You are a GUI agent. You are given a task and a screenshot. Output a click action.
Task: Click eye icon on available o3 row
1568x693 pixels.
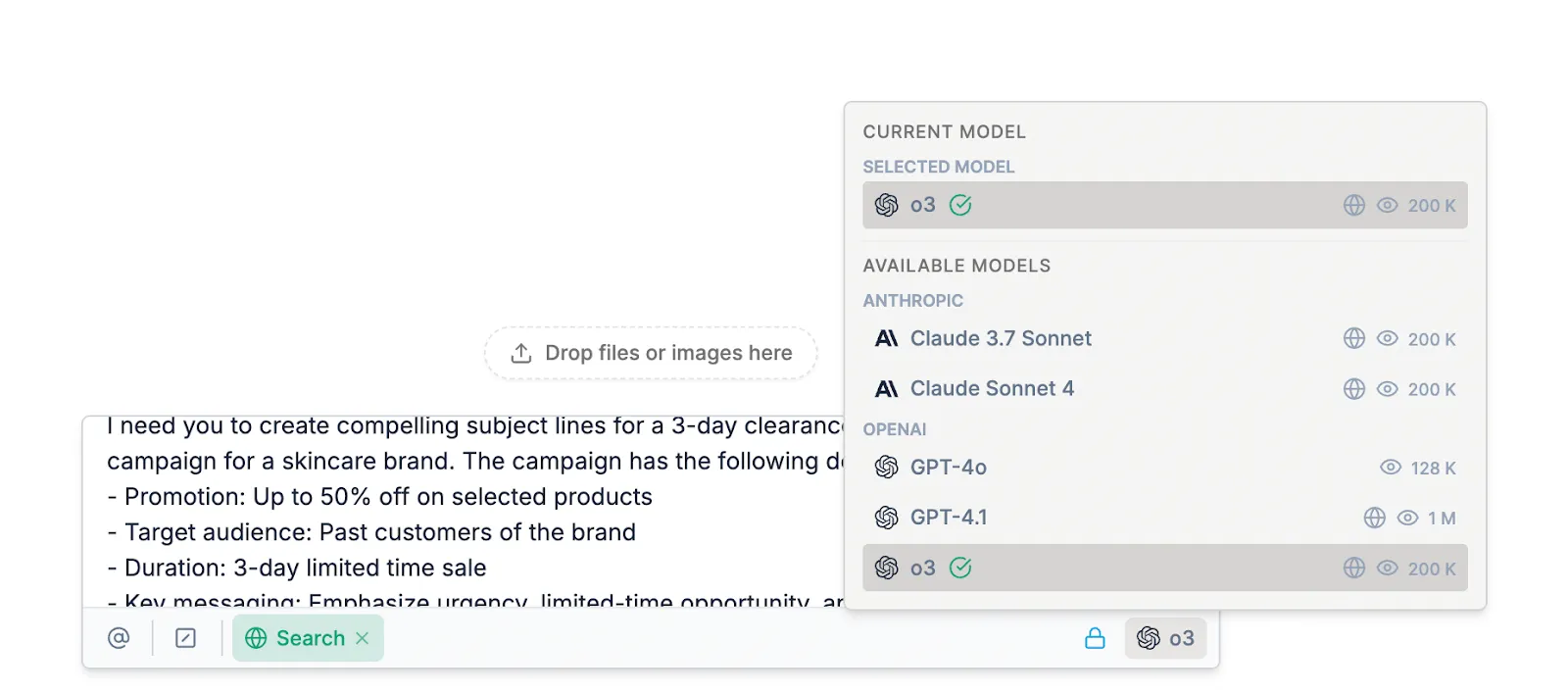point(1388,568)
